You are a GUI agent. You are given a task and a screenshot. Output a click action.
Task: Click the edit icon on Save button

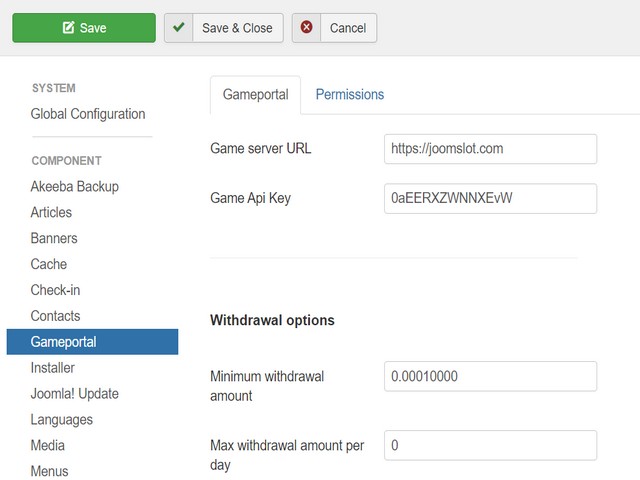(68, 28)
